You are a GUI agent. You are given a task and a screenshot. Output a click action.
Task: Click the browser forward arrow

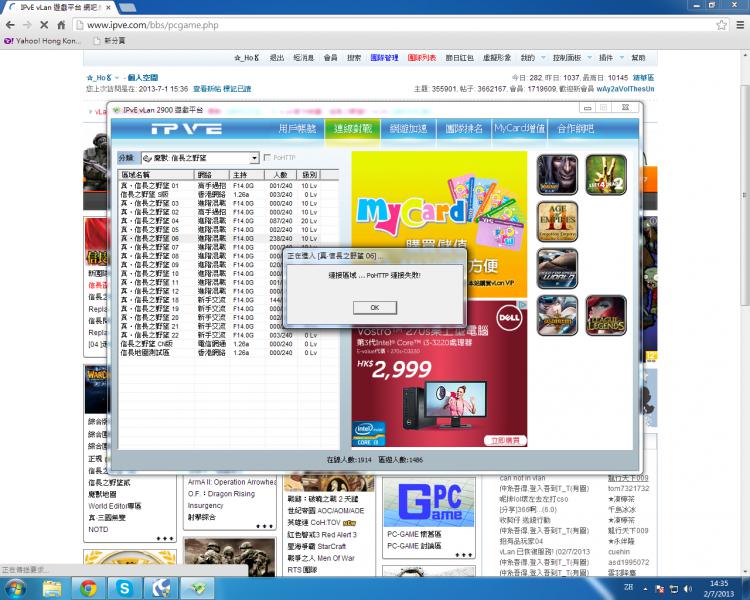[x=27, y=25]
